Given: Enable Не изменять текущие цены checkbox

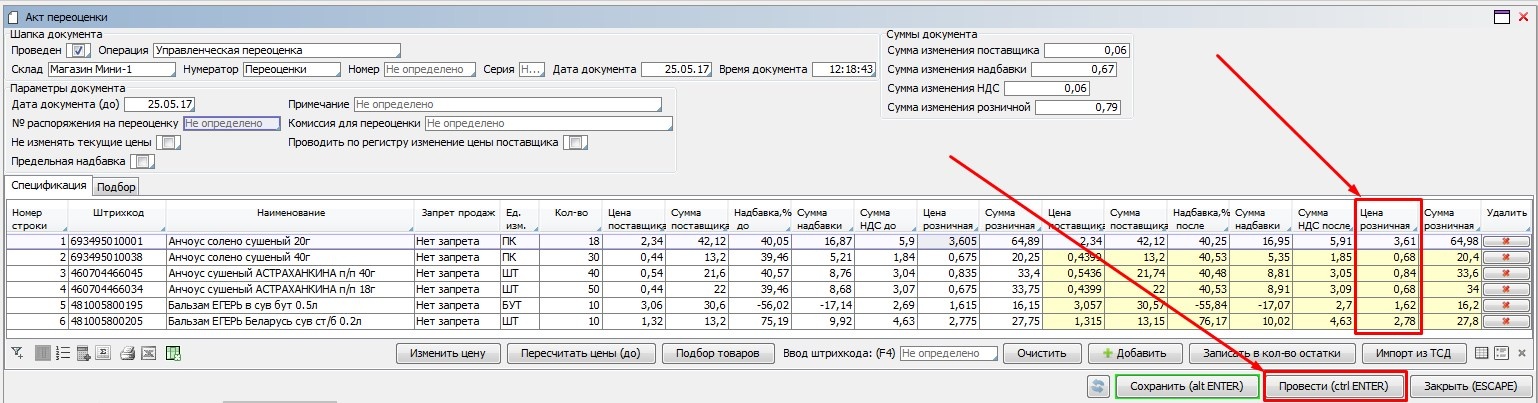Looking at the screenshot, I should pyautogui.click(x=170, y=143).
